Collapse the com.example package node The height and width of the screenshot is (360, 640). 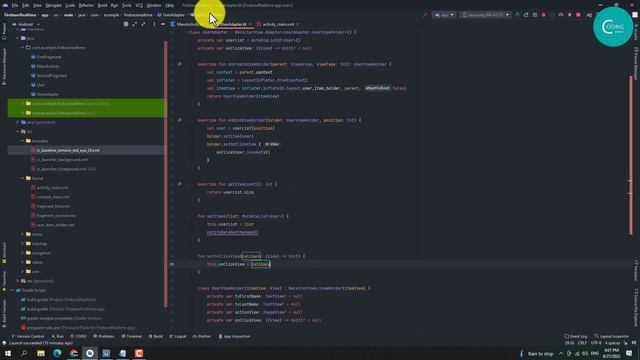point(22,47)
